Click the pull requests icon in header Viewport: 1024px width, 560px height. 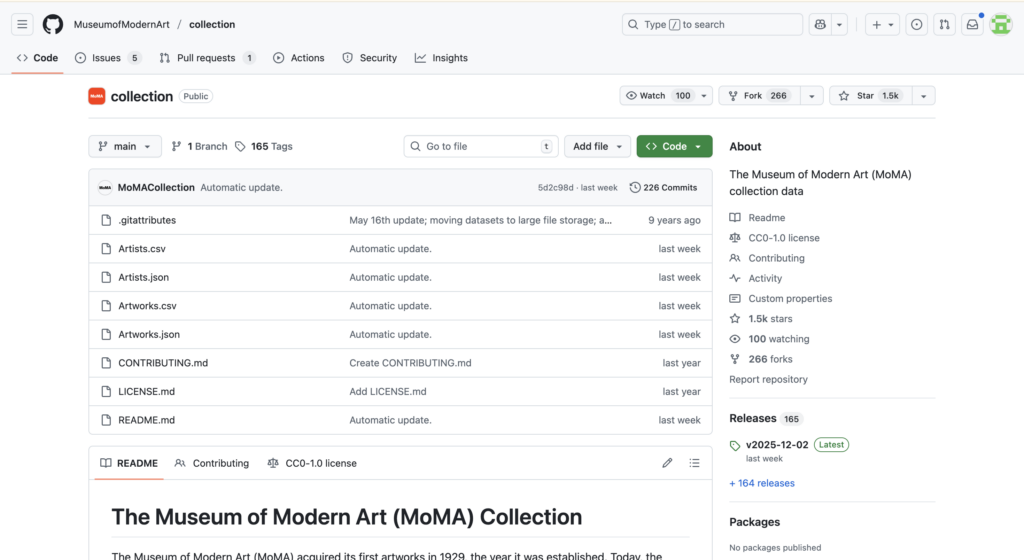(944, 24)
